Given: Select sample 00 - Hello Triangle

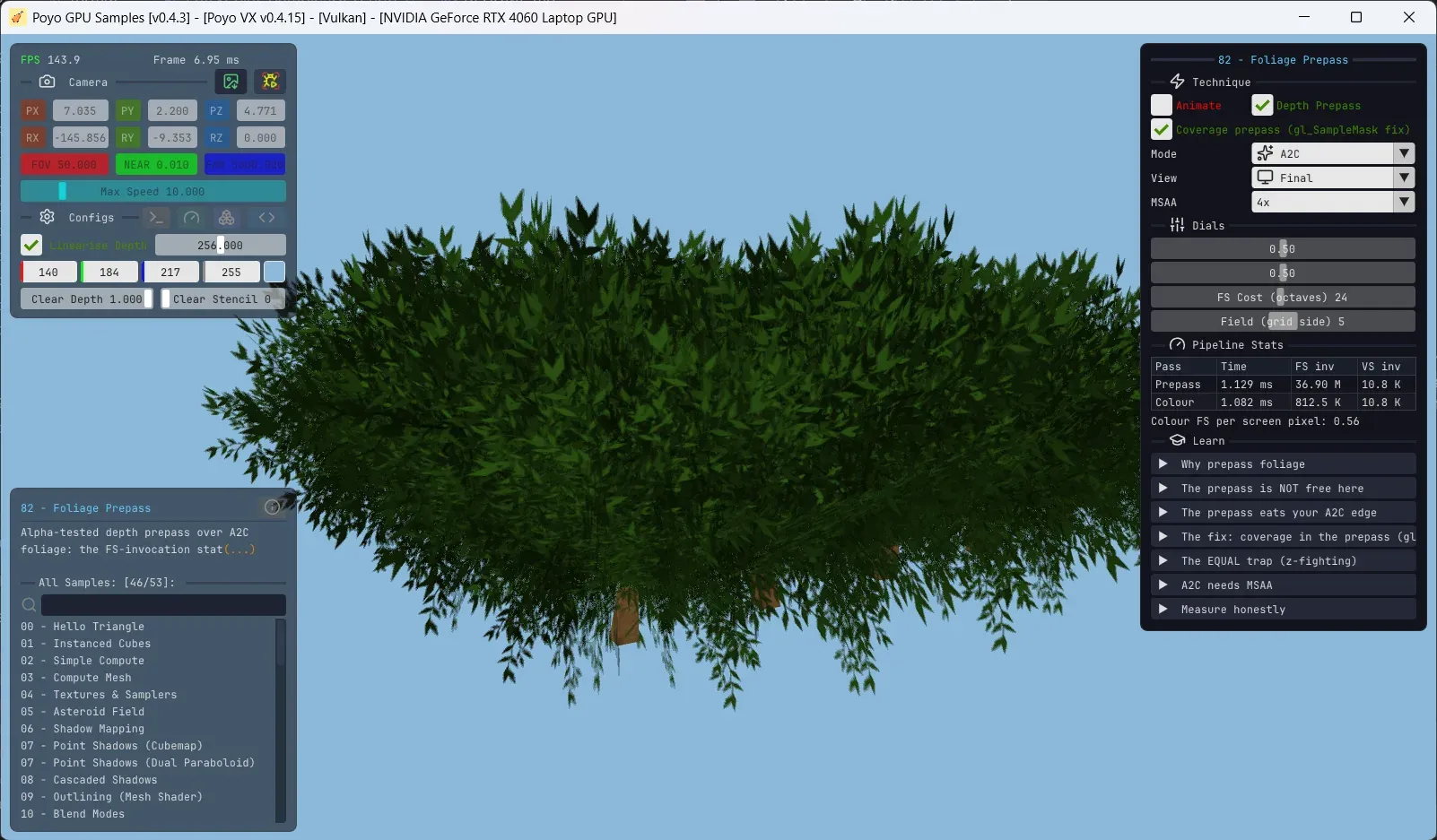Looking at the screenshot, I should (83, 627).
